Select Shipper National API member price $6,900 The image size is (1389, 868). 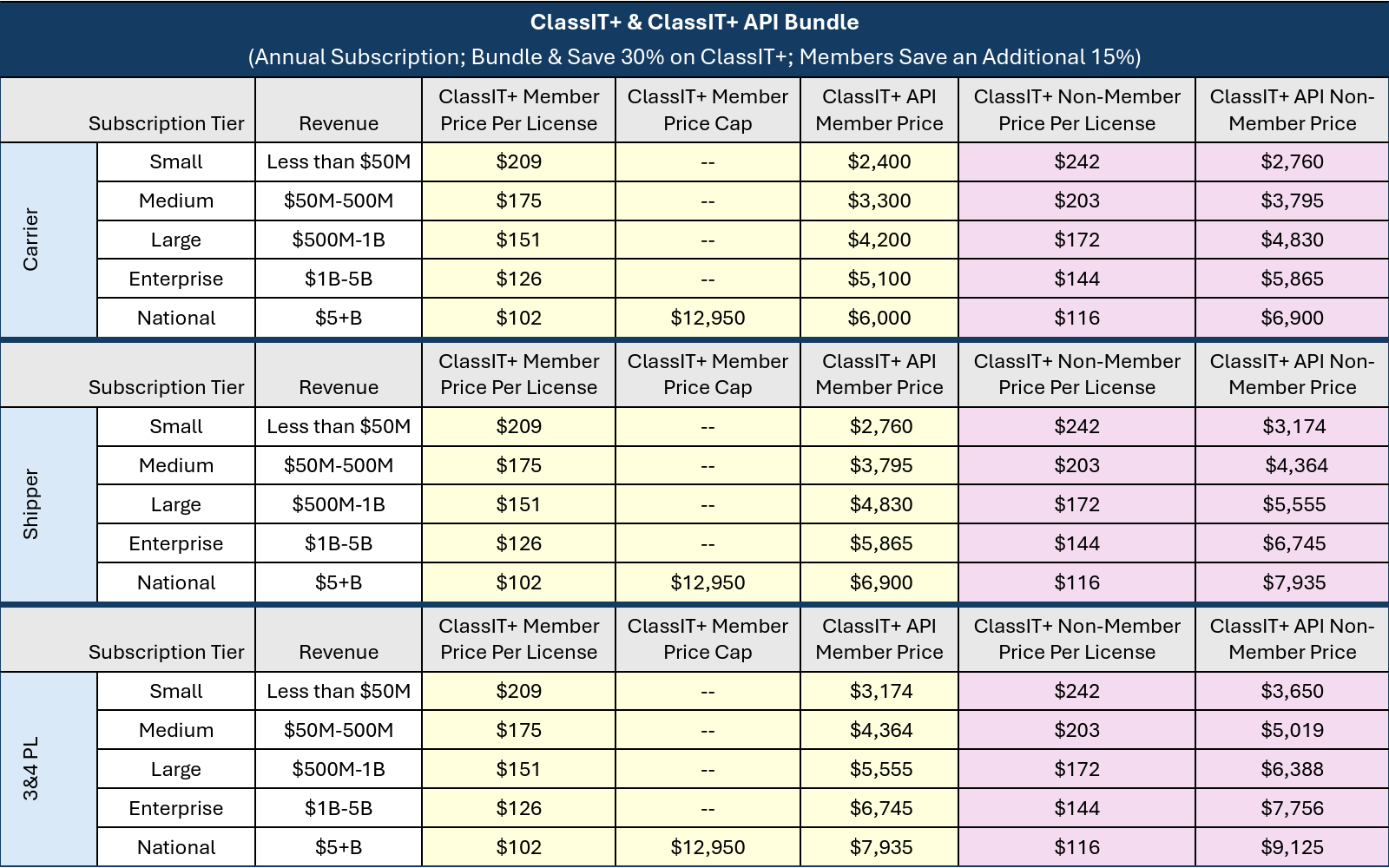coord(880,582)
